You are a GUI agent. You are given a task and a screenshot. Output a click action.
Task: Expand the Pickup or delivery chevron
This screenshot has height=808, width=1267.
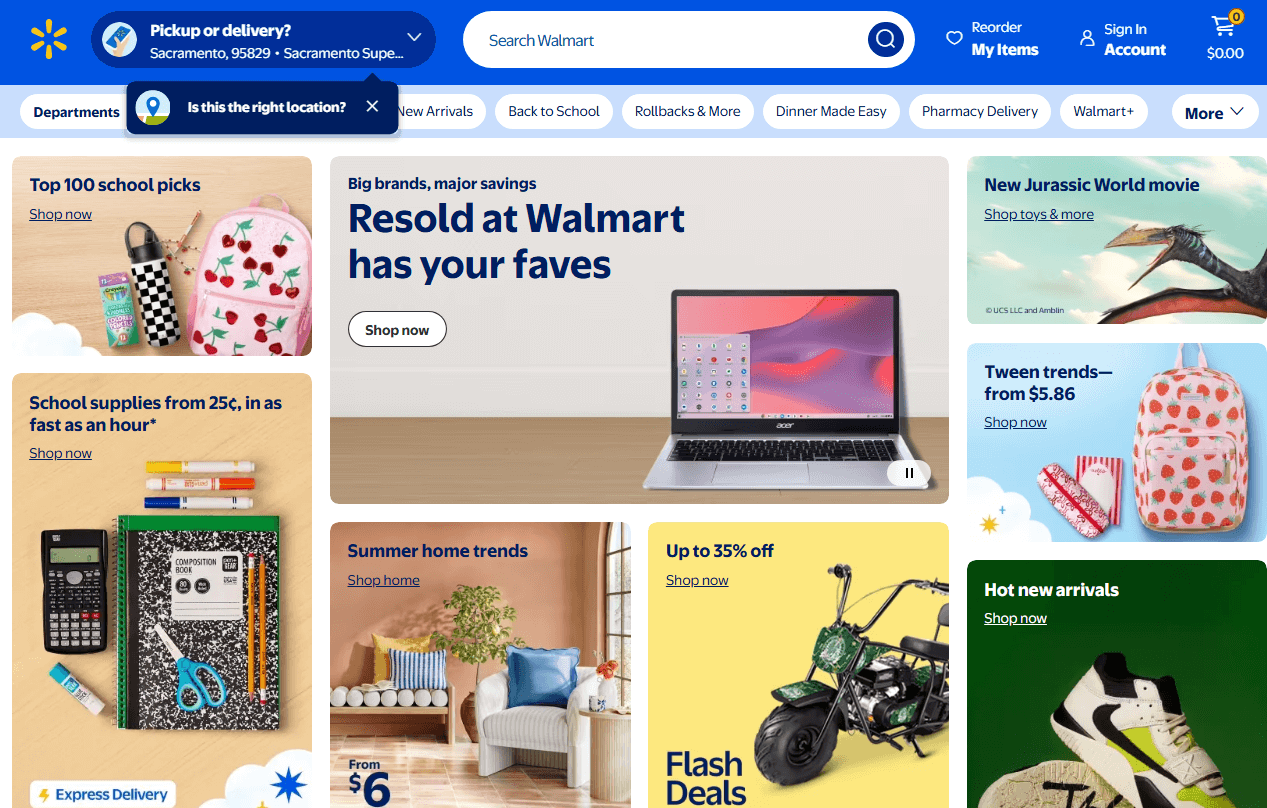pos(414,38)
